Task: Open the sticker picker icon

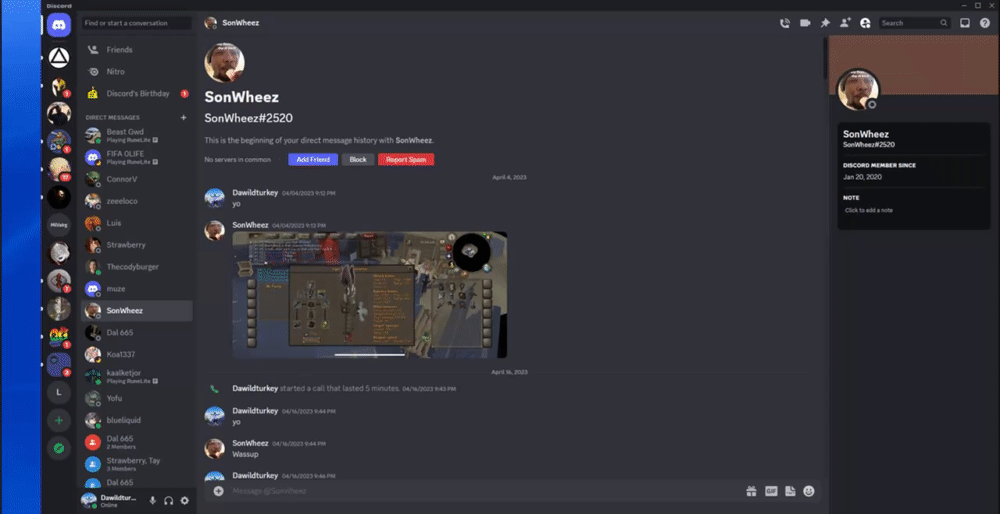Action: click(x=790, y=491)
